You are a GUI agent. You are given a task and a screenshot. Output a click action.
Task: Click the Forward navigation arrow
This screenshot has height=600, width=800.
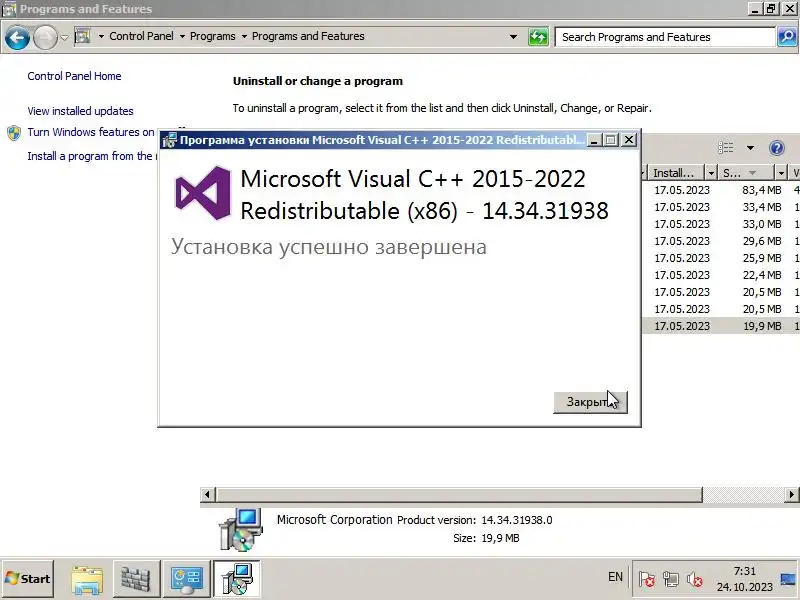[45, 38]
